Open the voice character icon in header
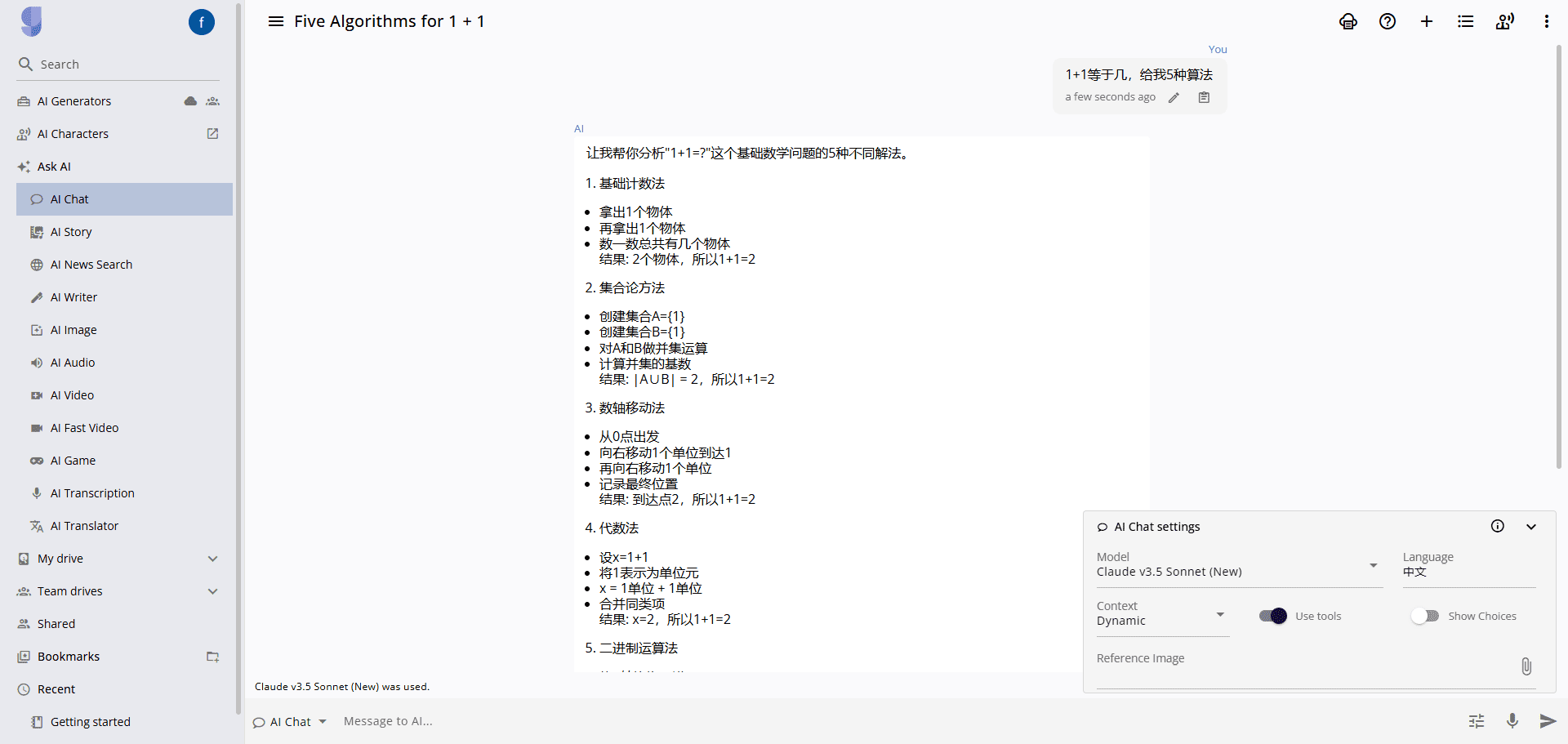This screenshot has width=1568, height=744. (x=1505, y=22)
